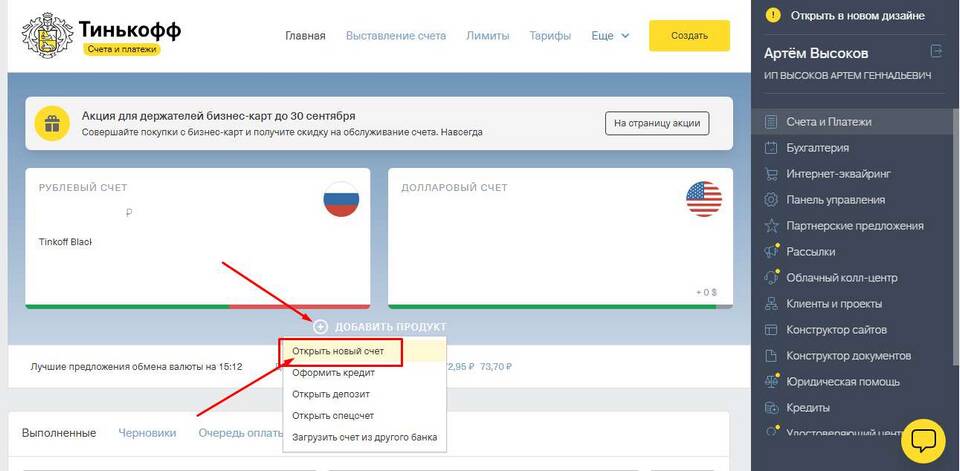Open the Рублевый счет card

point(198,238)
